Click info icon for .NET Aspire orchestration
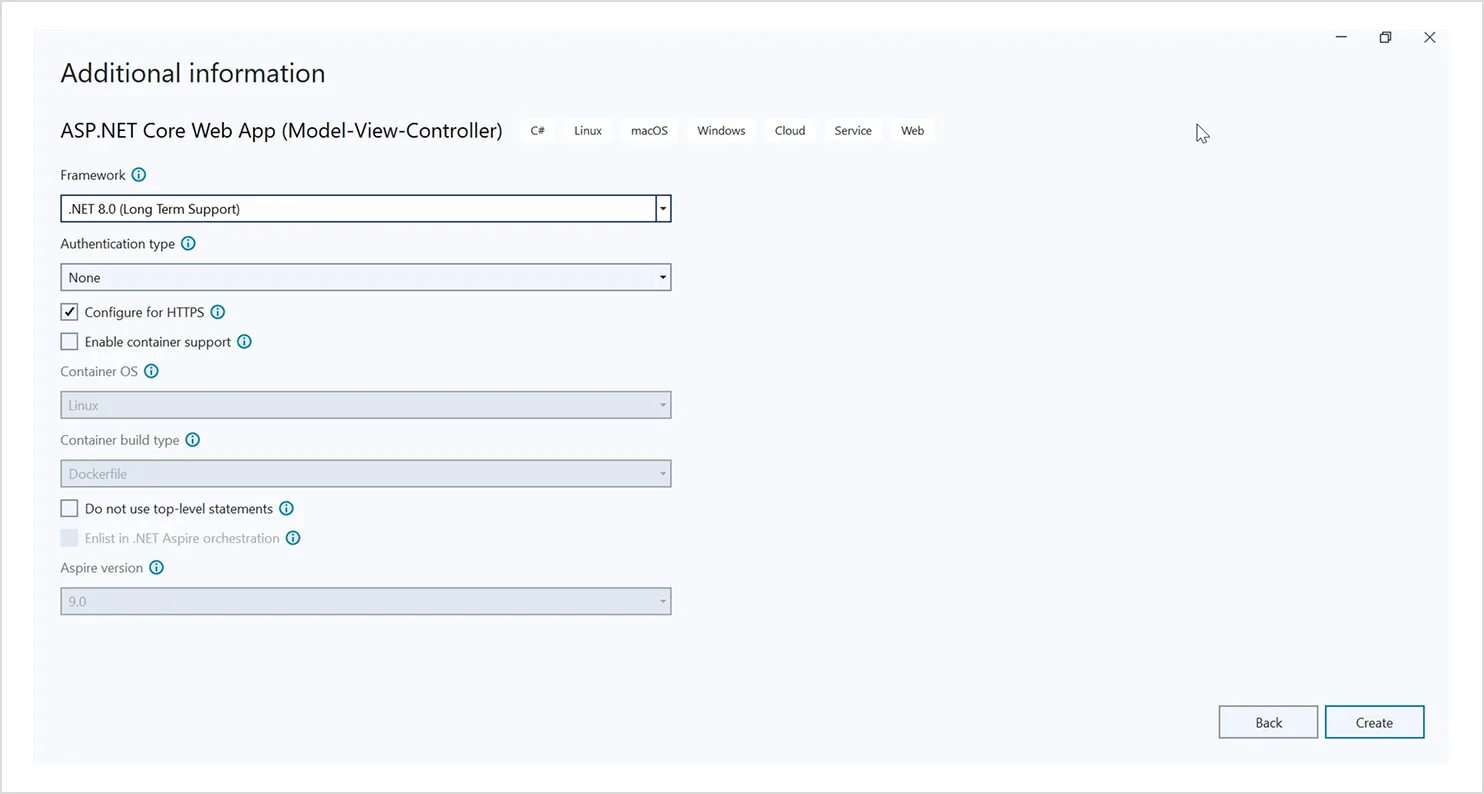 pos(293,538)
